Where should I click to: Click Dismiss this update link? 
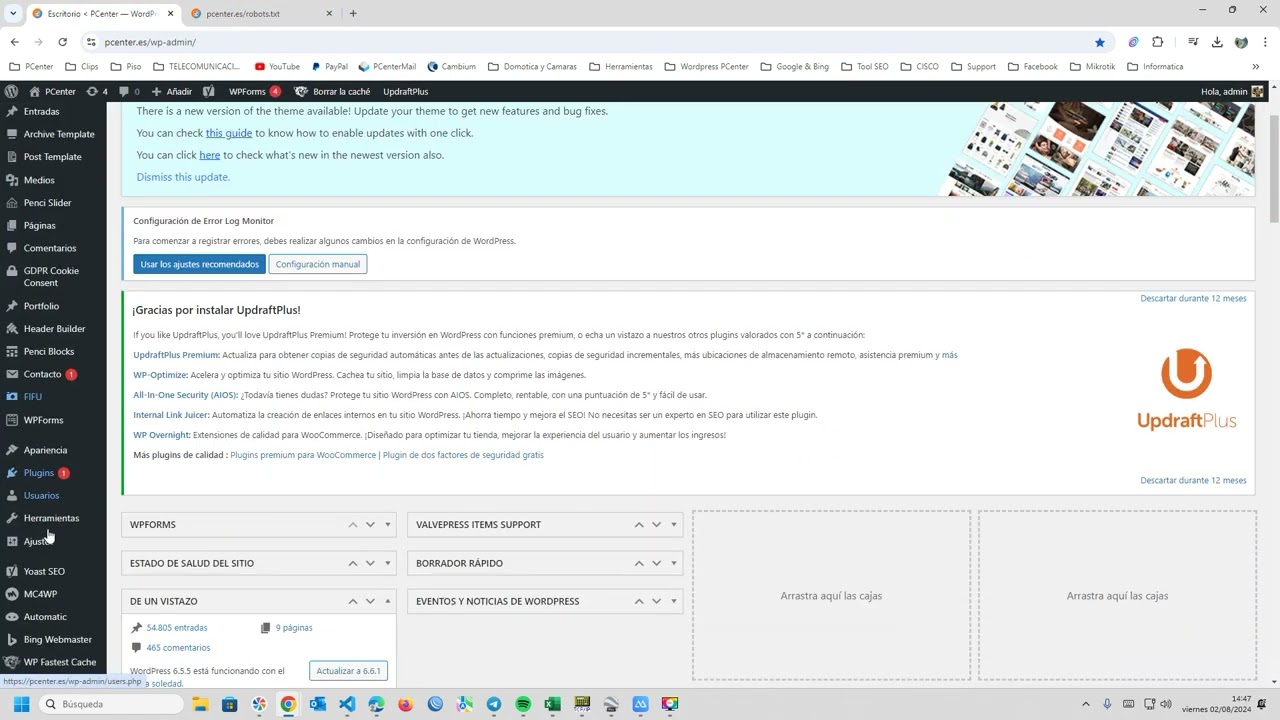[183, 177]
